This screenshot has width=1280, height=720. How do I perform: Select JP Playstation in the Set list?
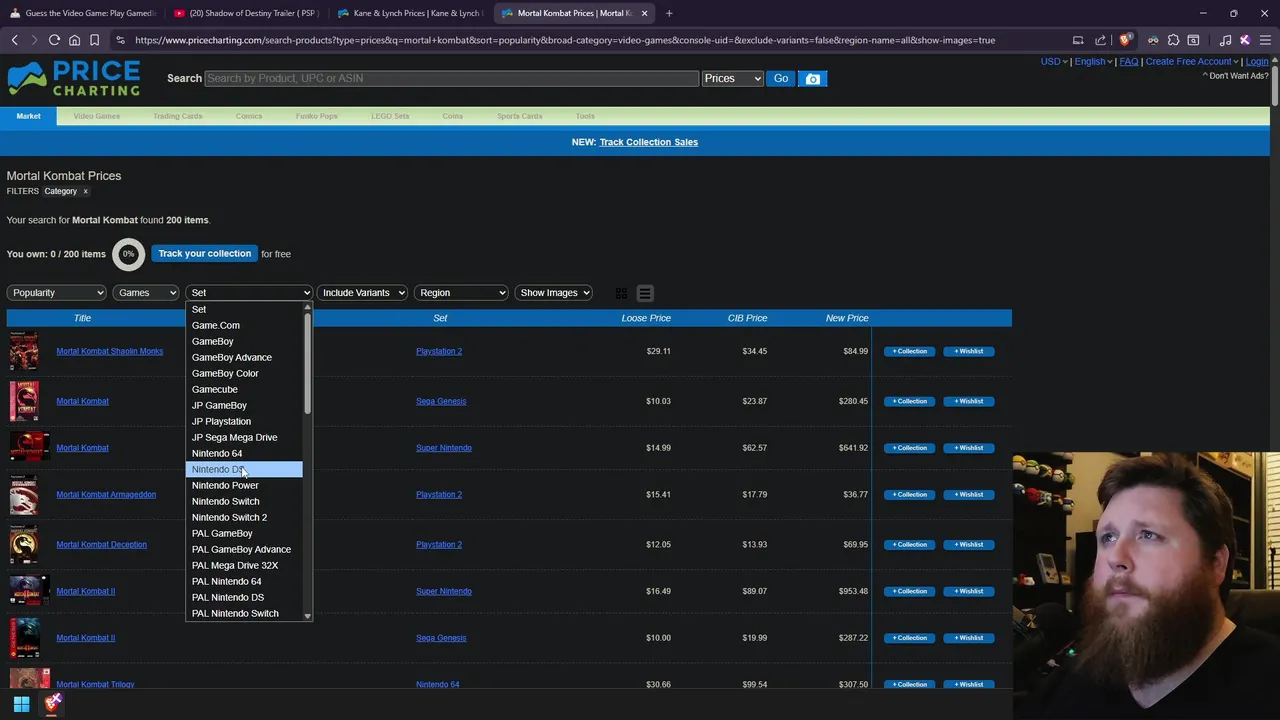tap(244, 421)
